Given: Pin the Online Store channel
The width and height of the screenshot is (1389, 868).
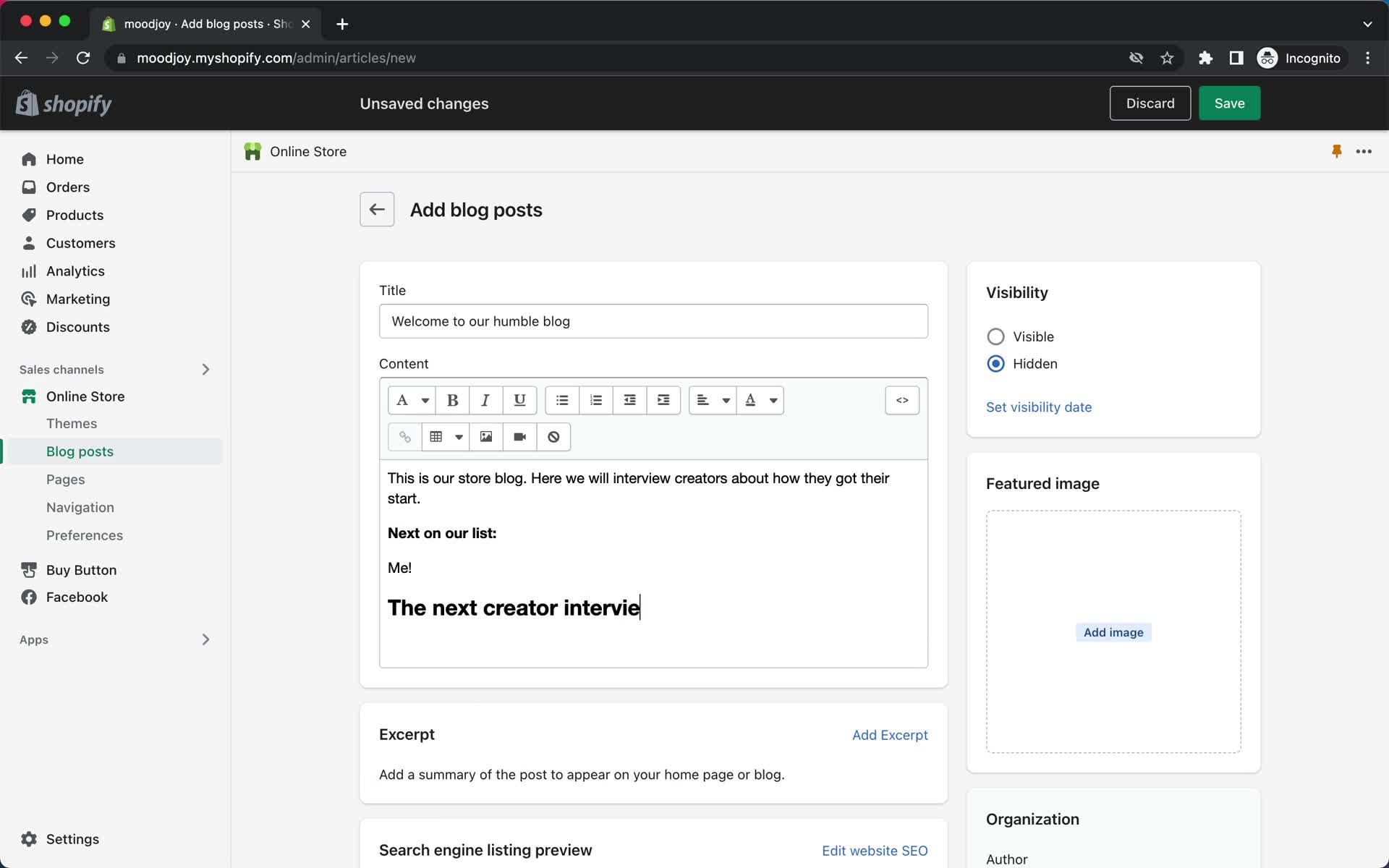Looking at the screenshot, I should point(1337,151).
